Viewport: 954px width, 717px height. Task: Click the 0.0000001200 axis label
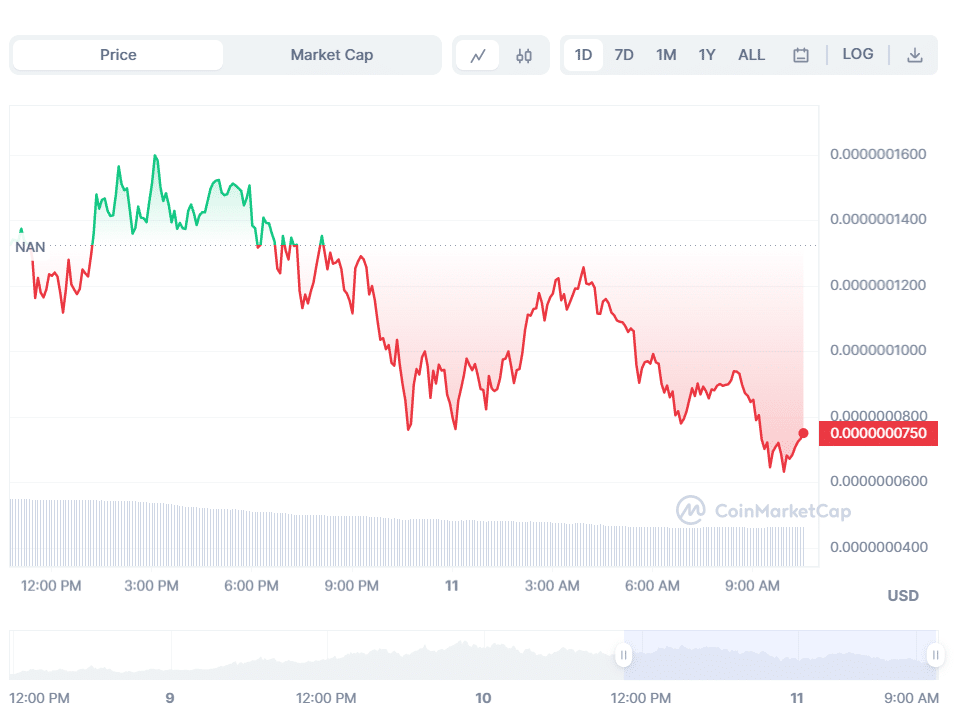click(878, 285)
